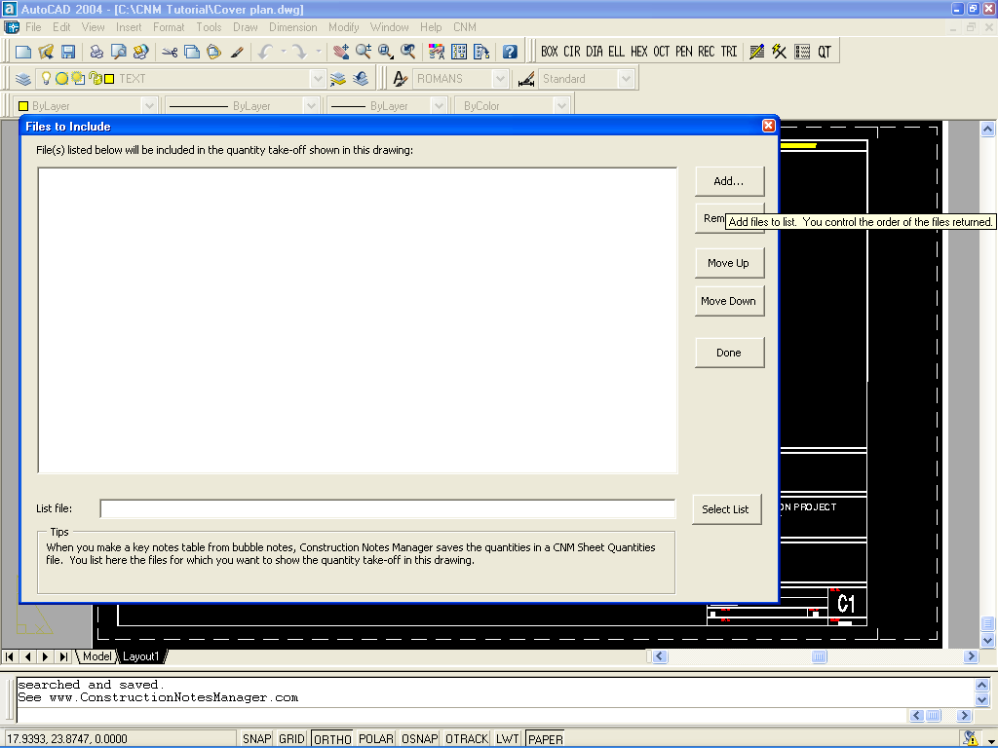998x748 pixels.
Task: Click the Help question mark icon
Action: point(510,52)
